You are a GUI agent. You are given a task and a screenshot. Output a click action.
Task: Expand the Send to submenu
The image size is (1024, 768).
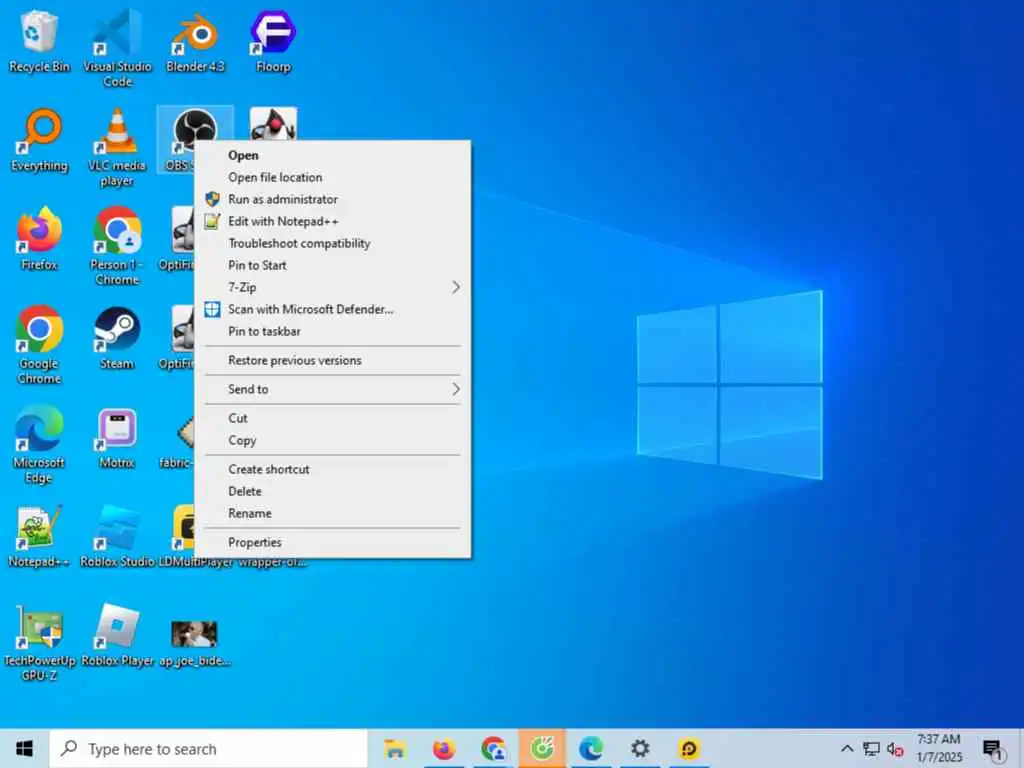point(332,389)
